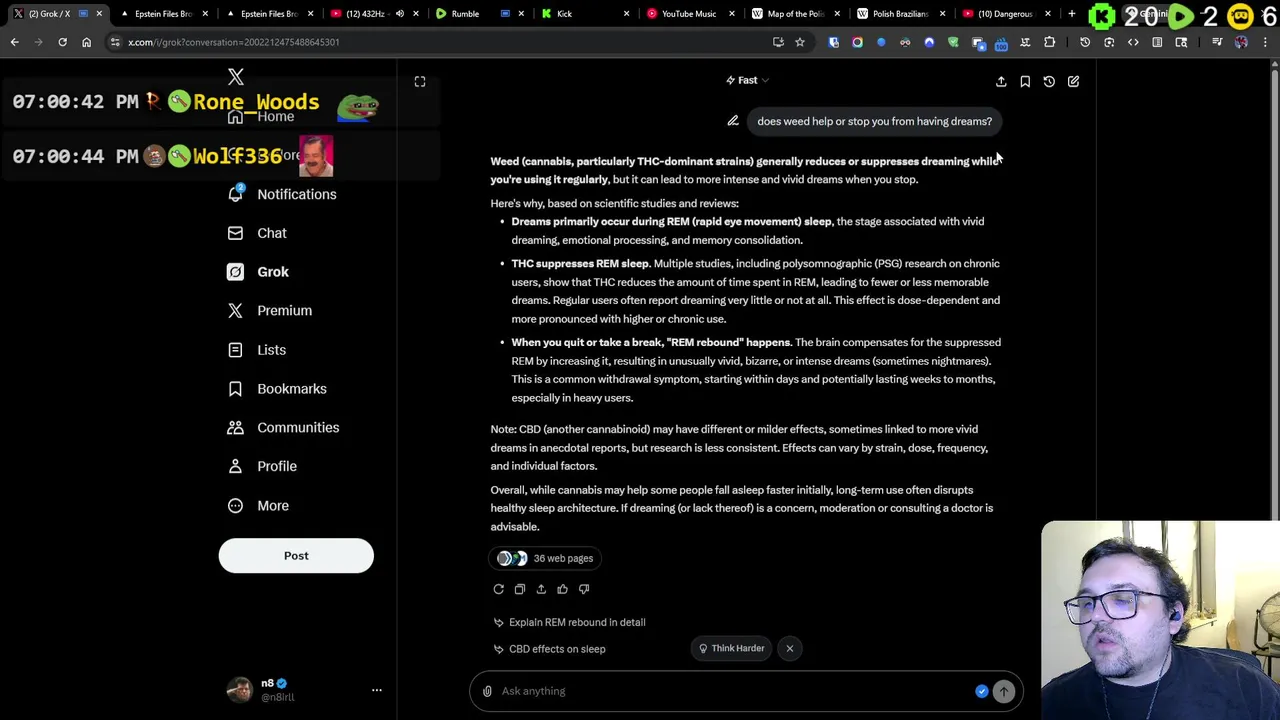Close the Grok / X tab
Image resolution: width=1280 pixels, height=720 pixels.
click(99, 14)
